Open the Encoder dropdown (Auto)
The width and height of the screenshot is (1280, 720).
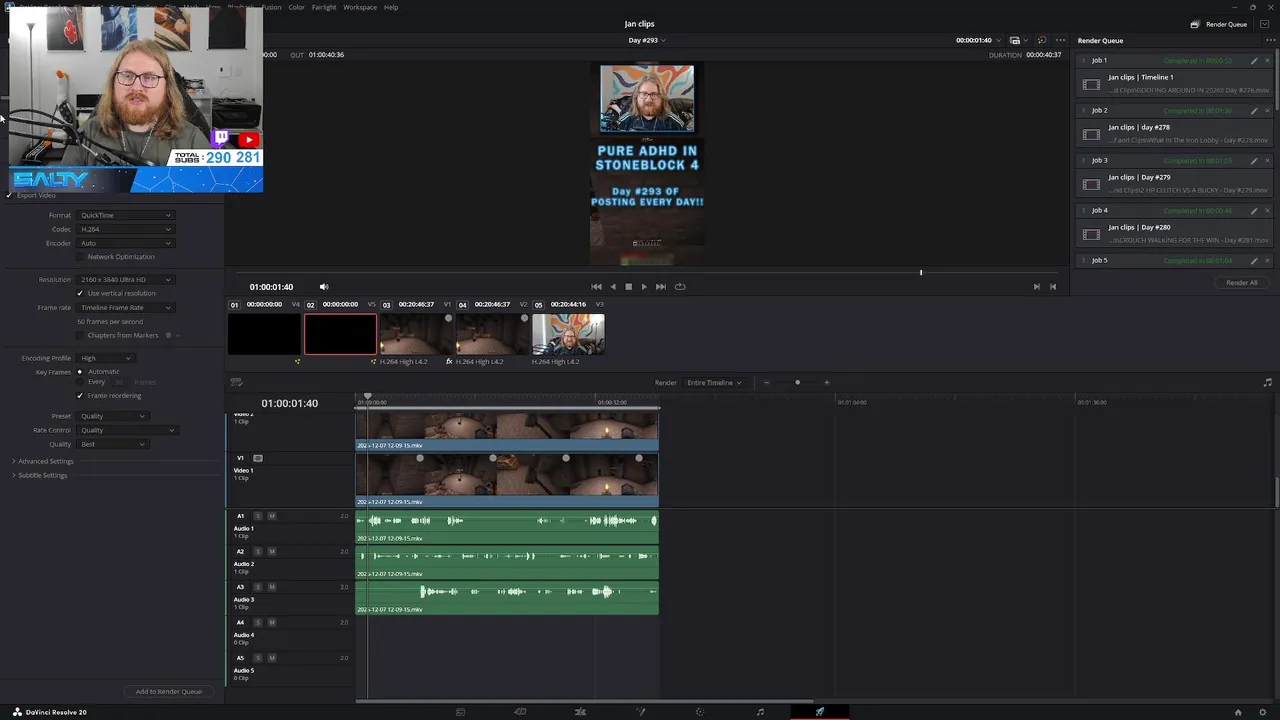point(125,243)
